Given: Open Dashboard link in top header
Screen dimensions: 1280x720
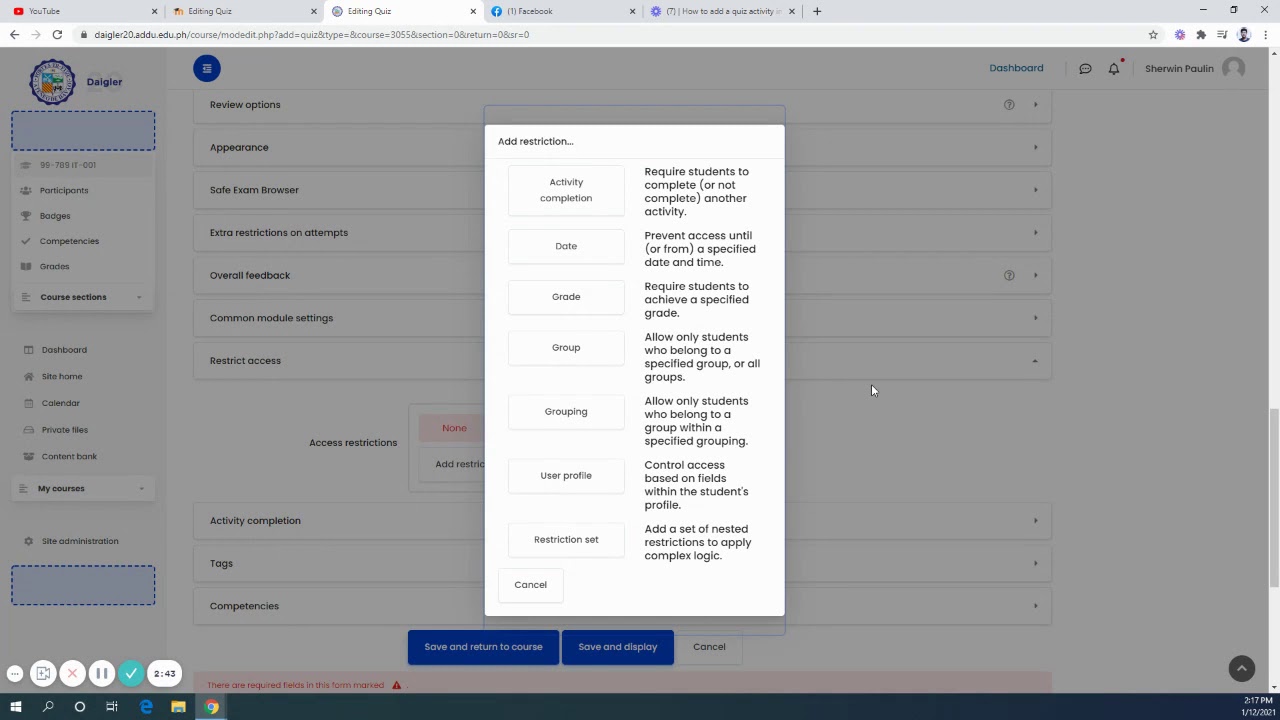Looking at the screenshot, I should click(1016, 68).
